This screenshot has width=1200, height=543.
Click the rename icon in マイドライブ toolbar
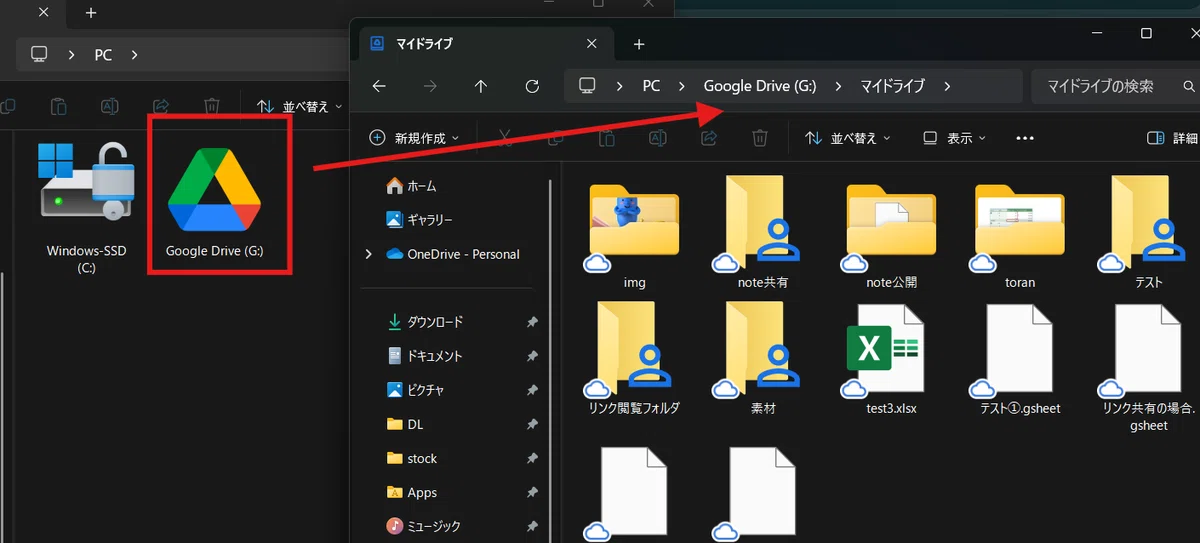pyautogui.click(x=657, y=138)
